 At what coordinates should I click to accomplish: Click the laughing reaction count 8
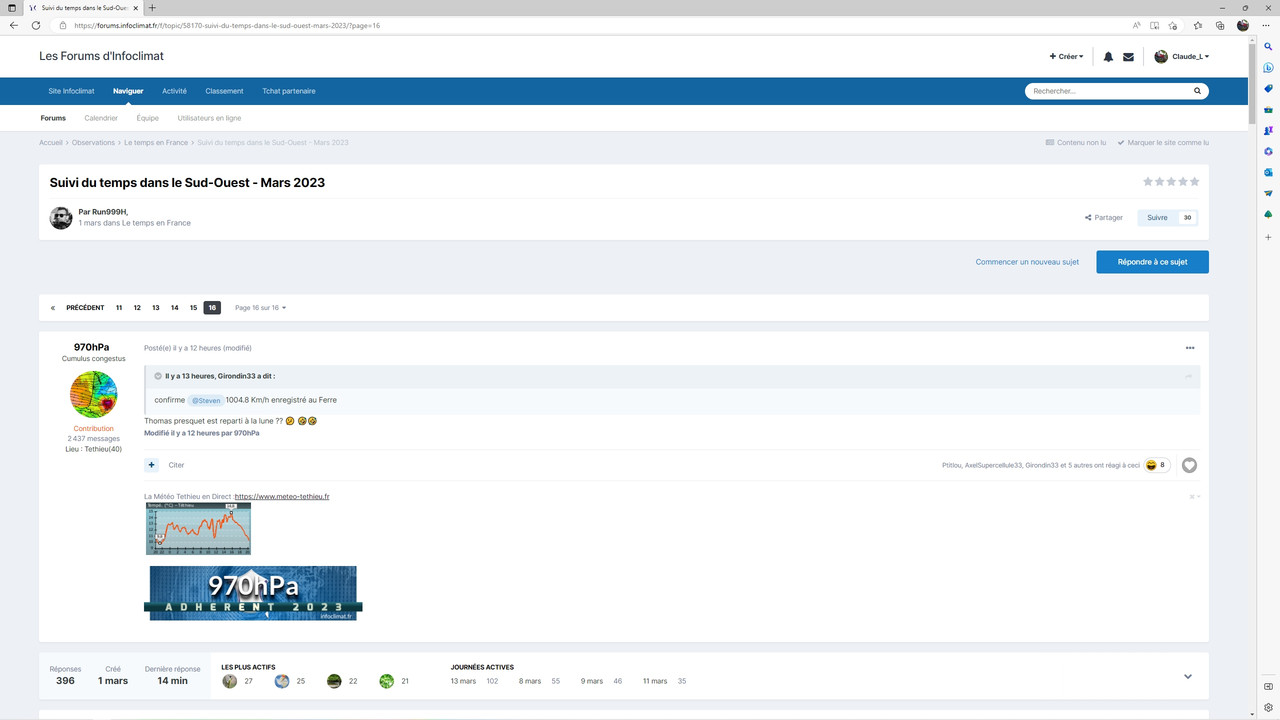(1157, 465)
